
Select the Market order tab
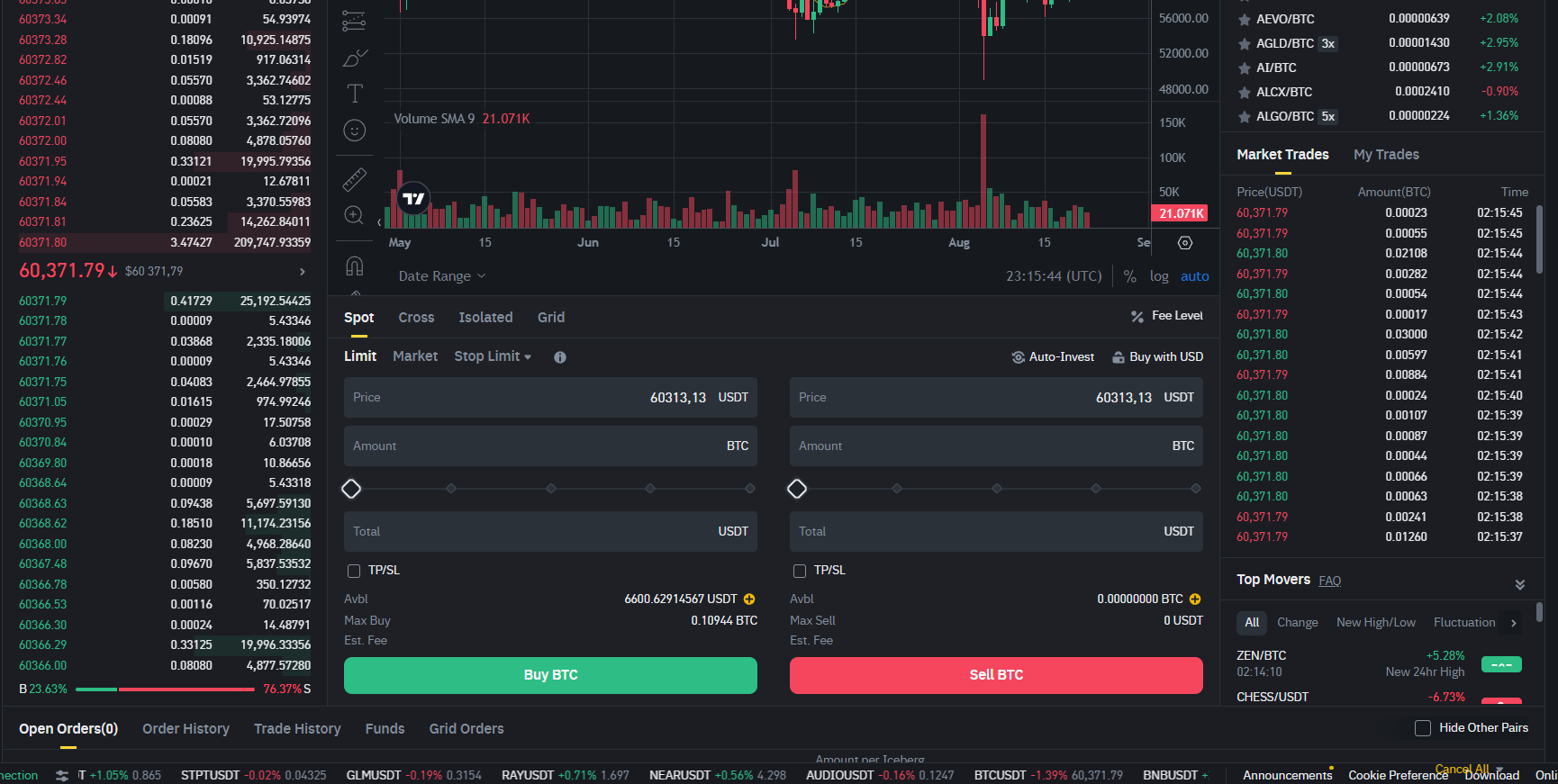coord(415,356)
